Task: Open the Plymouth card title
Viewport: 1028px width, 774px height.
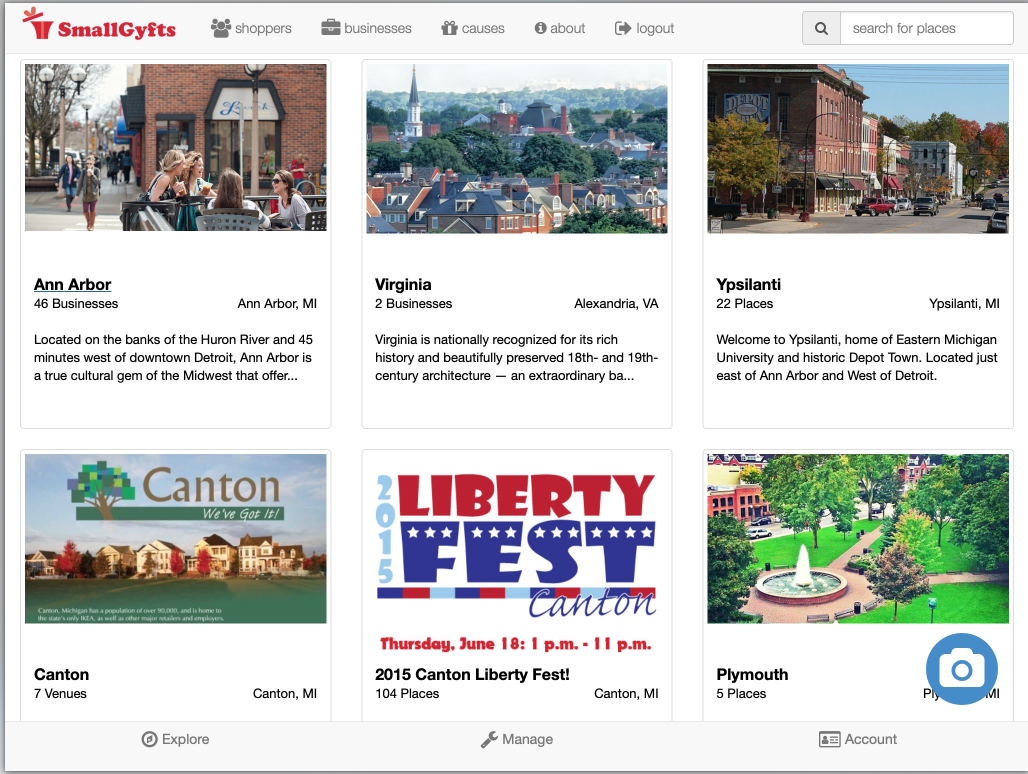Action: pos(752,674)
